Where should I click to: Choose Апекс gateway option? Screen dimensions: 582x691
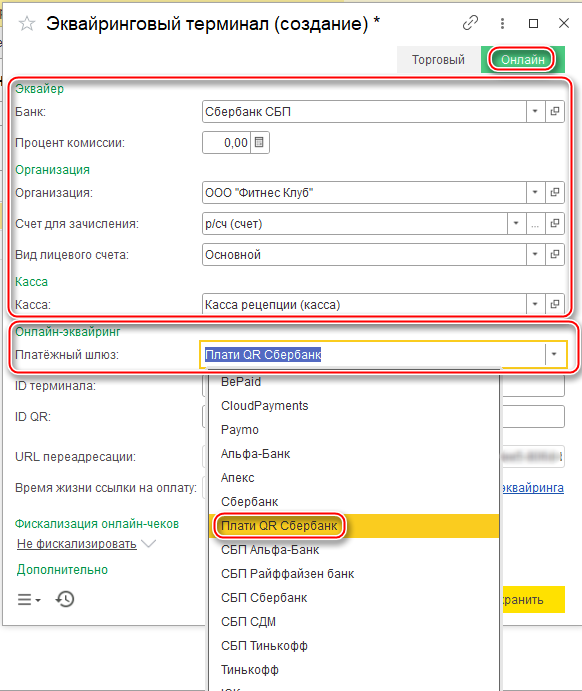tap(354, 478)
